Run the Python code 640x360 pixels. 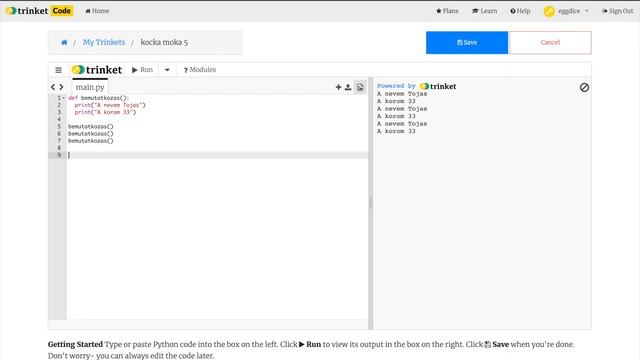coord(142,70)
